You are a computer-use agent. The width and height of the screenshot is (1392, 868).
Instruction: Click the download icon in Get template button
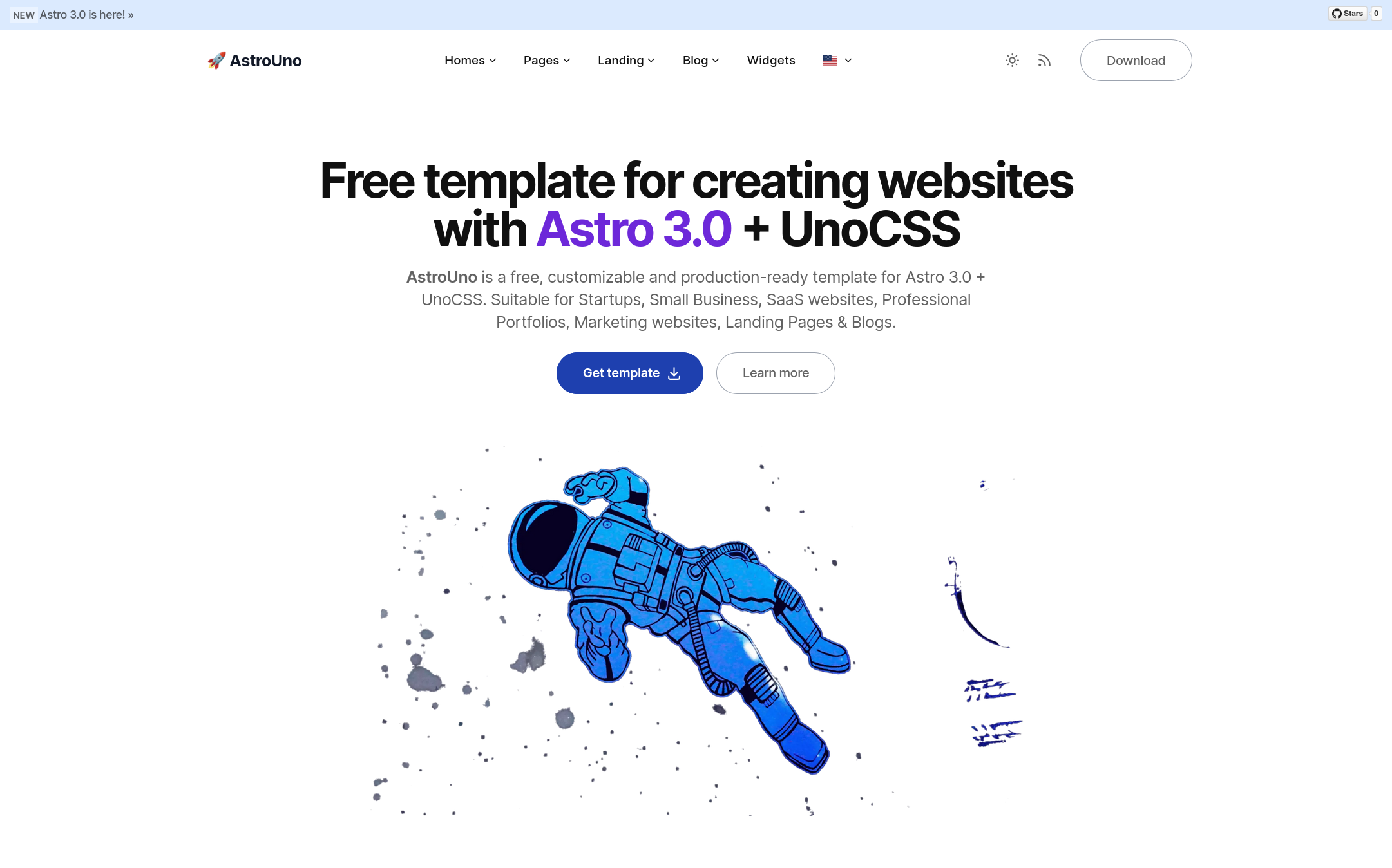pyautogui.click(x=675, y=373)
